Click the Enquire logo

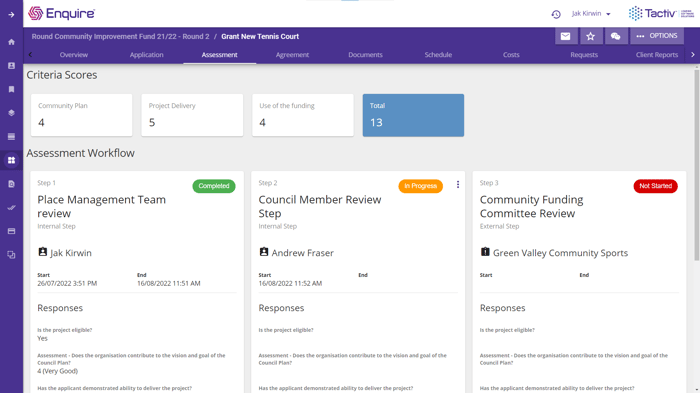[61, 13]
